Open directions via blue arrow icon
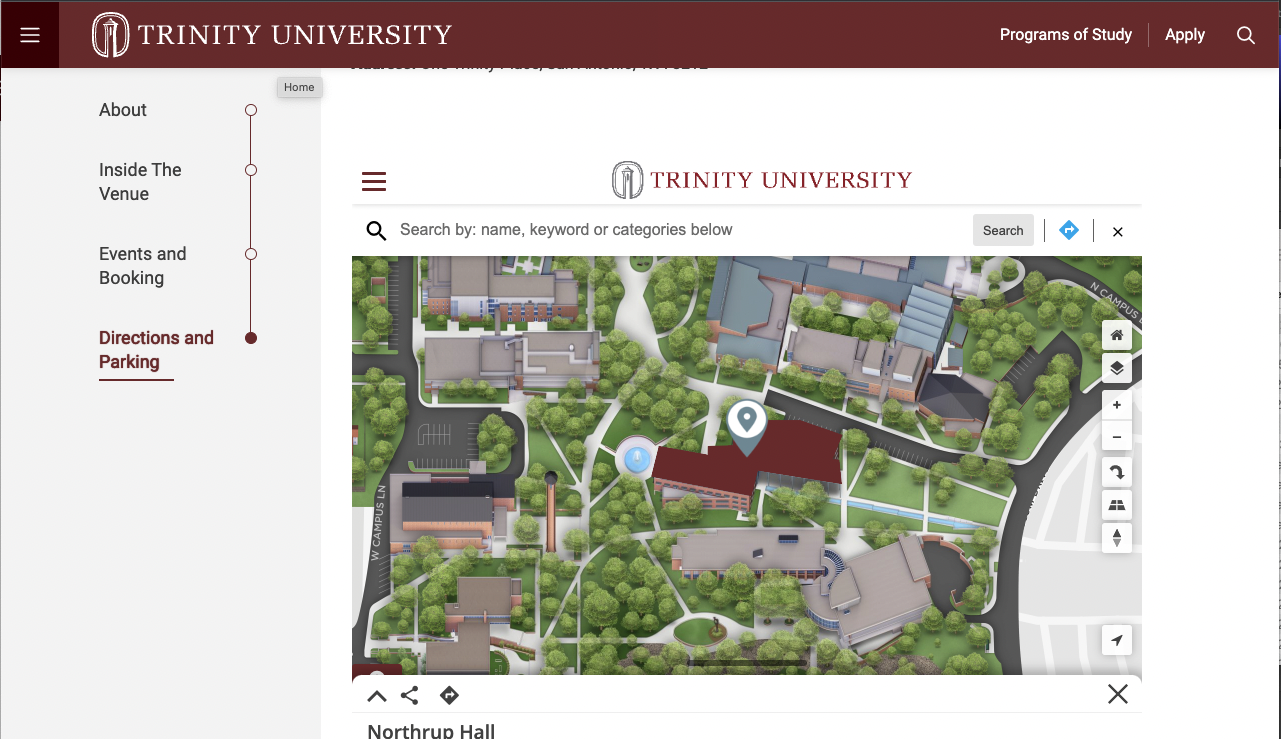 pyautogui.click(x=1069, y=230)
